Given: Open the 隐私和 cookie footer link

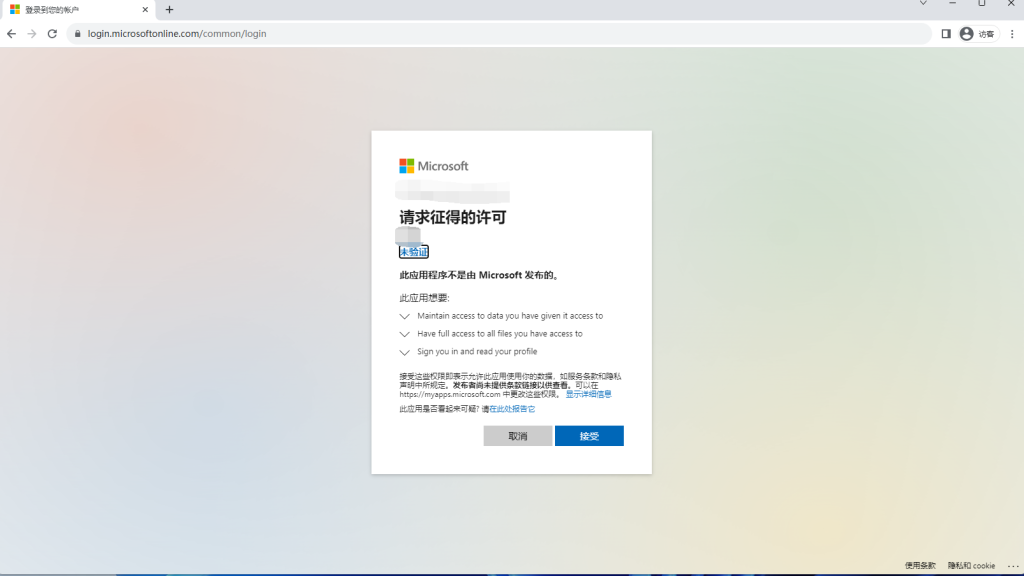Looking at the screenshot, I should pos(971,566).
